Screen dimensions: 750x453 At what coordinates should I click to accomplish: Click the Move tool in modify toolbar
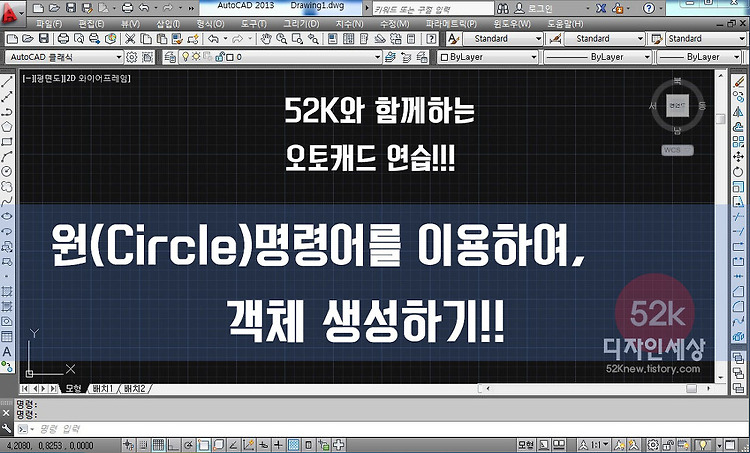pyautogui.click(x=739, y=156)
